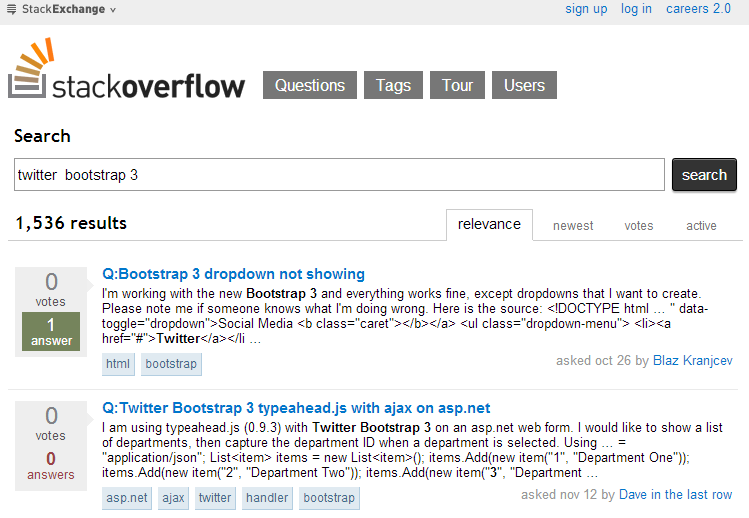Select the relevance sort tab
The image size is (749, 518).
pos(489,224)
